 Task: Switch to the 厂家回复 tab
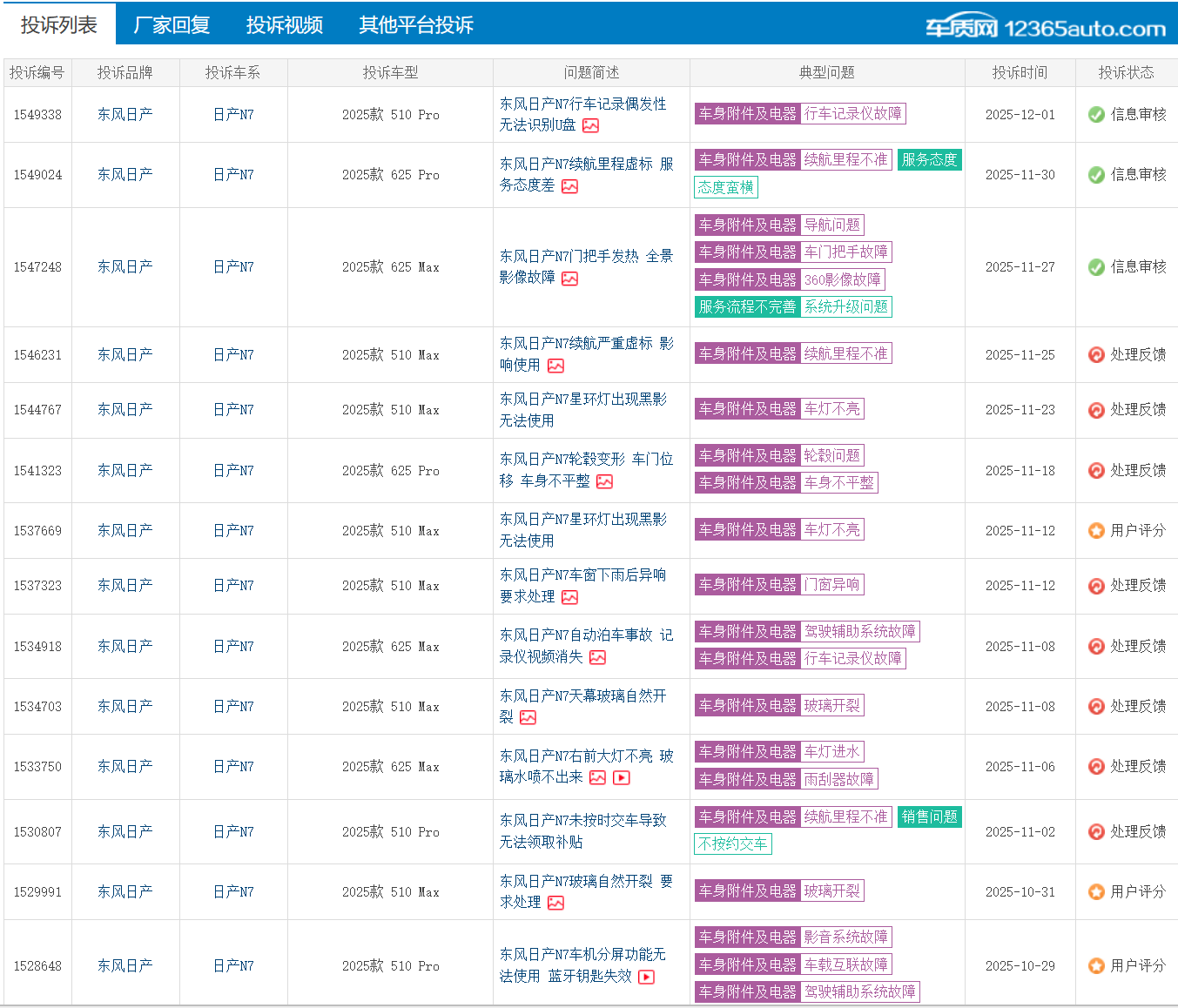(172, 25)
